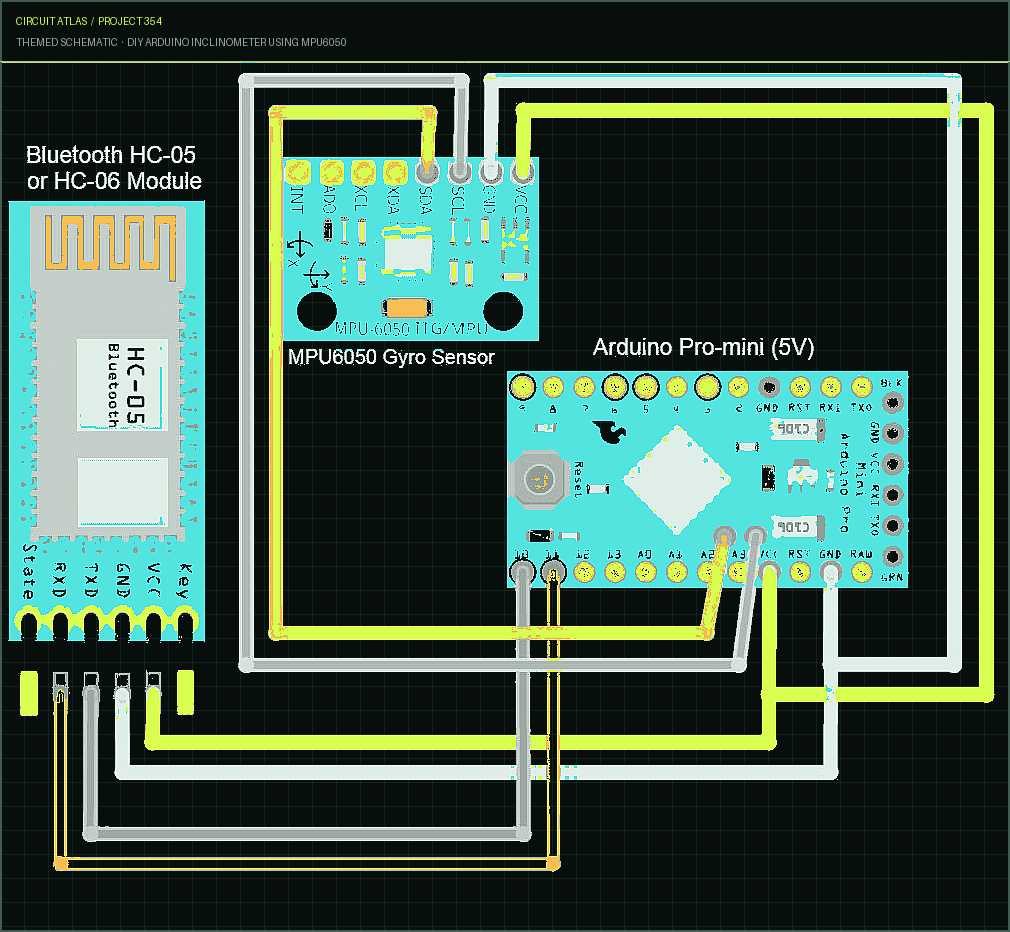This screenshot has width=1010, height=932.
Task: Select Arduino digital pin 2
Action: 738,387
